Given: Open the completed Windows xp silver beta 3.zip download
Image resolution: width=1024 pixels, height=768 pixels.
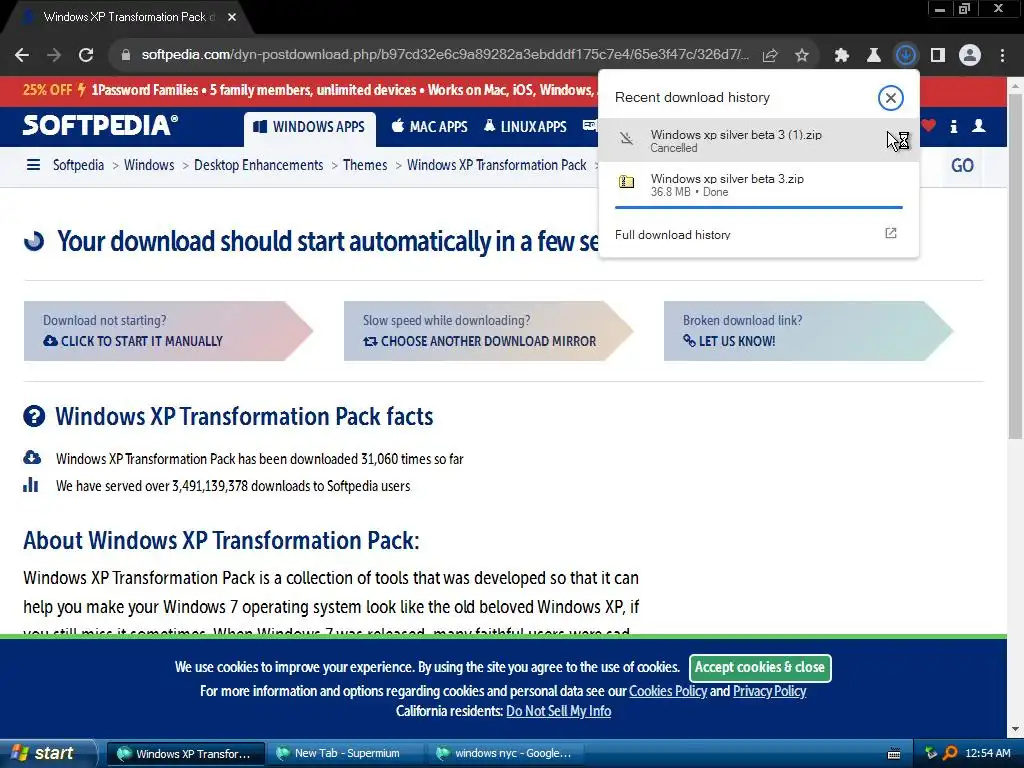Looking at the screenshot, I should point(758,184).
